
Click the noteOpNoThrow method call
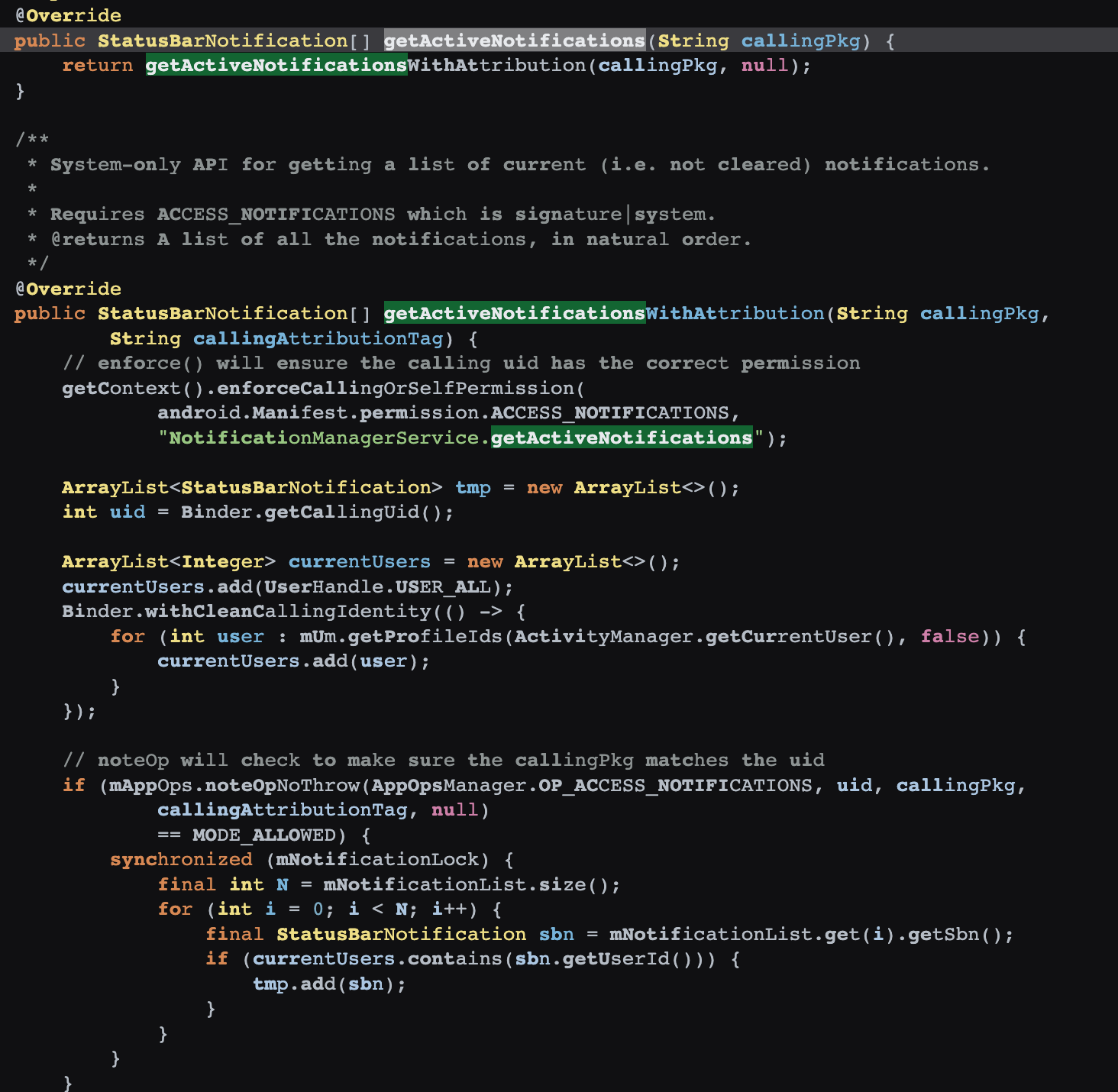tap(283, 786)
